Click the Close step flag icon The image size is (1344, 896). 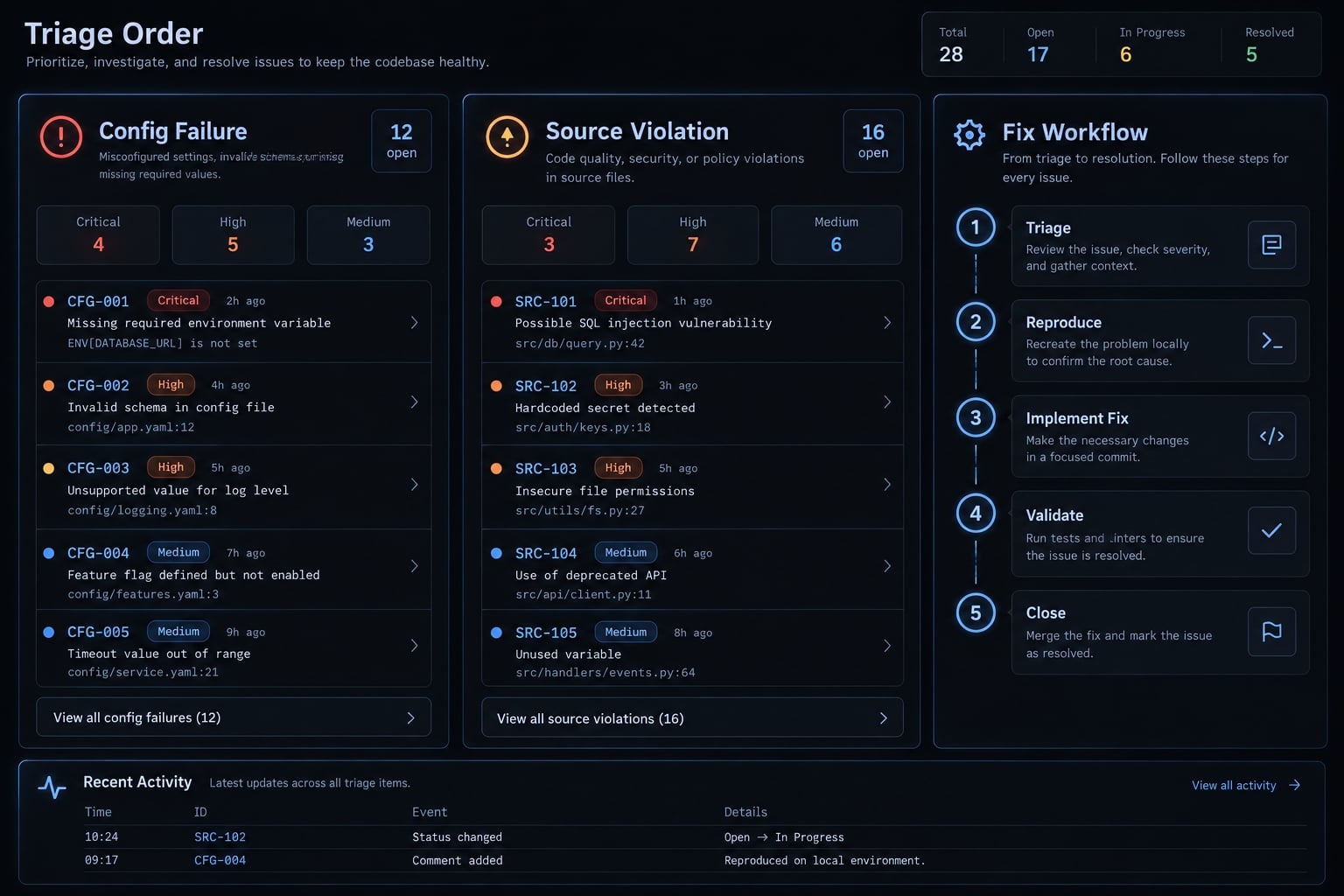(x=1271, y=632)
